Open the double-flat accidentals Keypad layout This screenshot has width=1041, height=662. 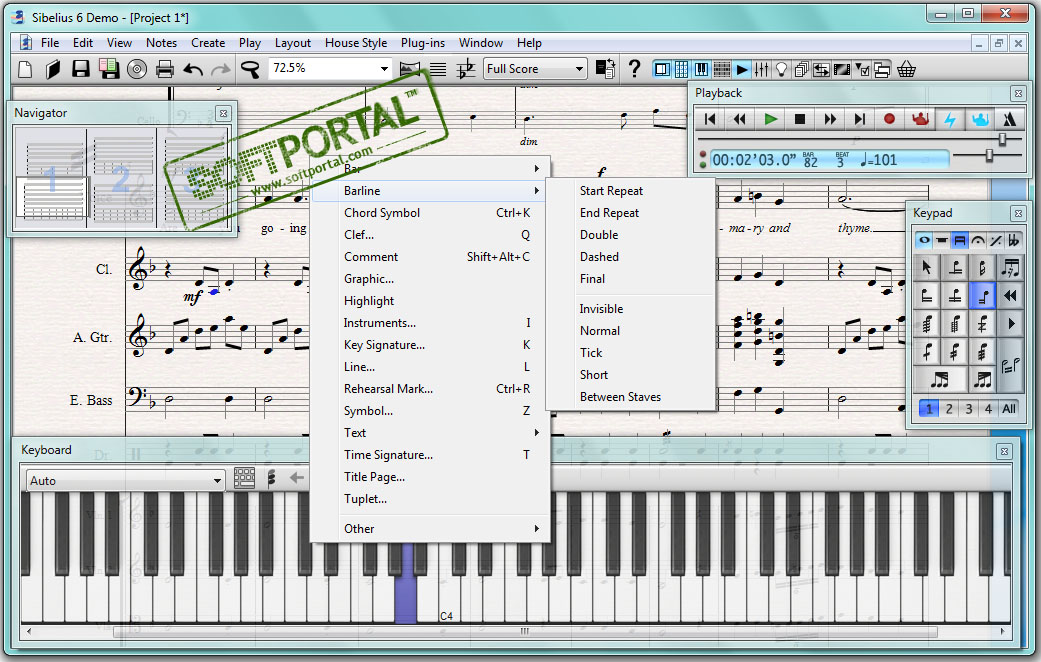tap(1014, 240)
